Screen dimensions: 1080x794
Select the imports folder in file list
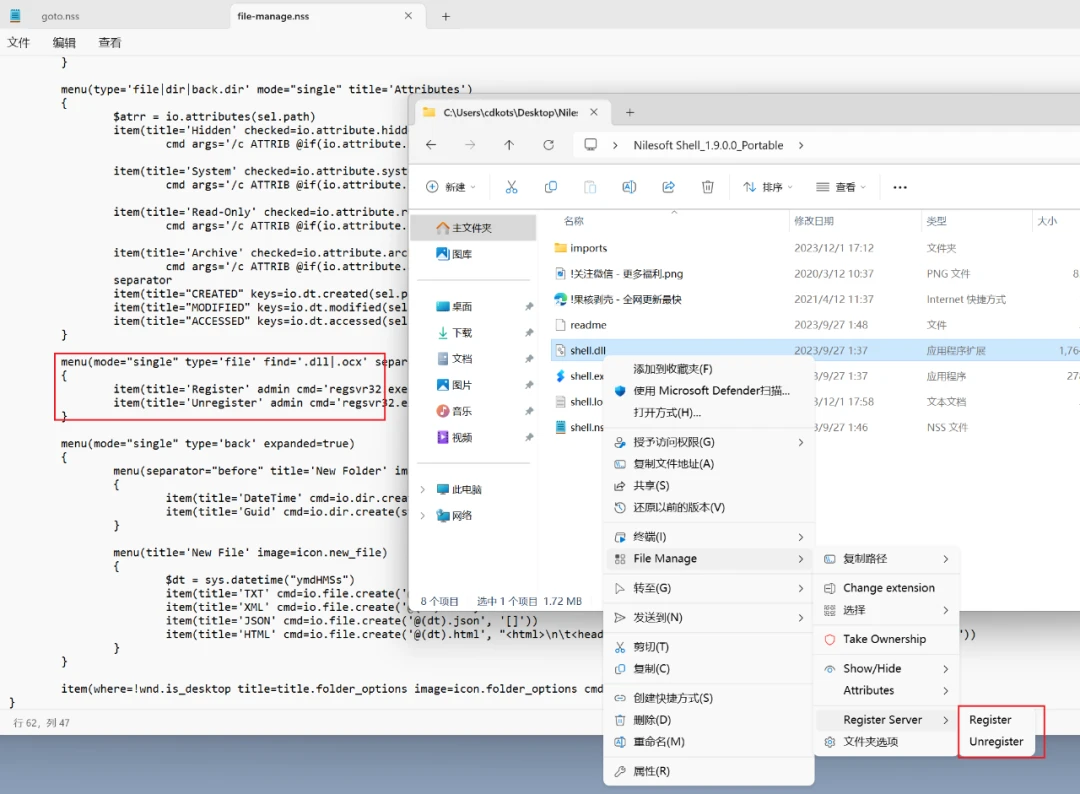(588, 248)
